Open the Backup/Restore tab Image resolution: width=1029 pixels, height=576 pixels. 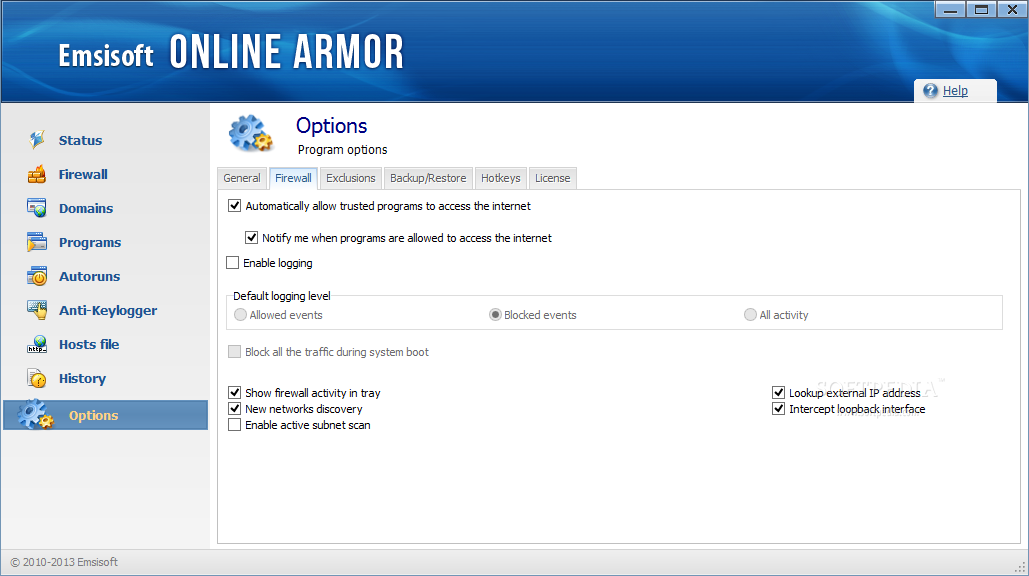(428, 178)
